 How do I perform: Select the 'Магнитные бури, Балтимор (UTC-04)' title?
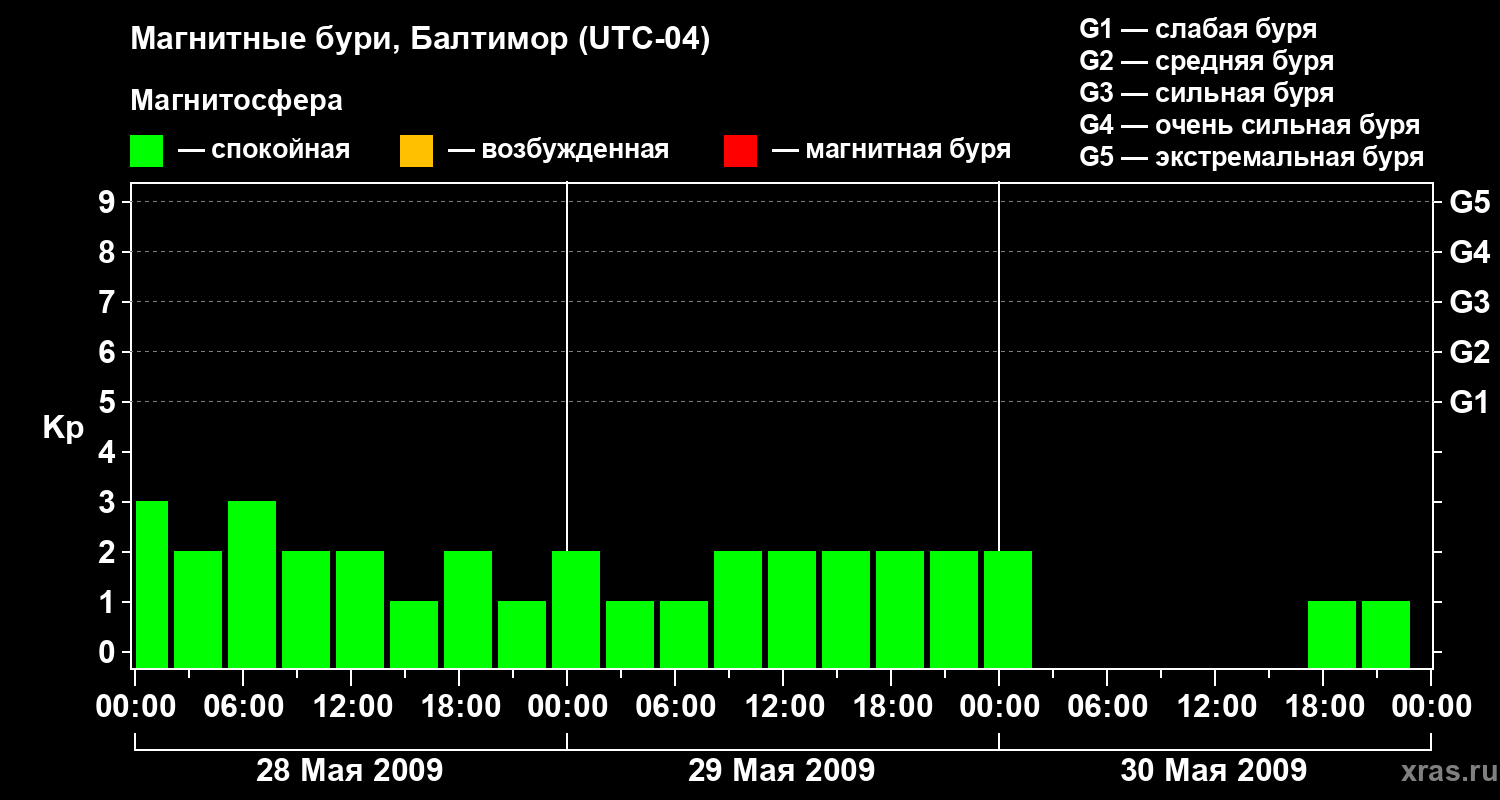coord(420,40)
